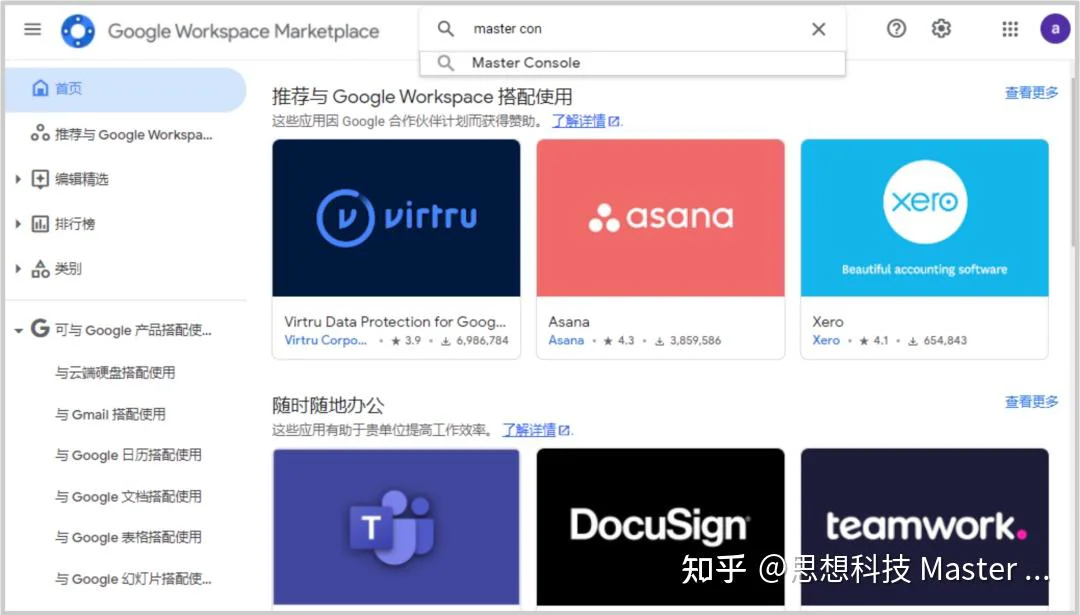The image size is (1080, 615).
Task: Click 查看更多 for 随时随地办公 section
Action: point(1031,402)
